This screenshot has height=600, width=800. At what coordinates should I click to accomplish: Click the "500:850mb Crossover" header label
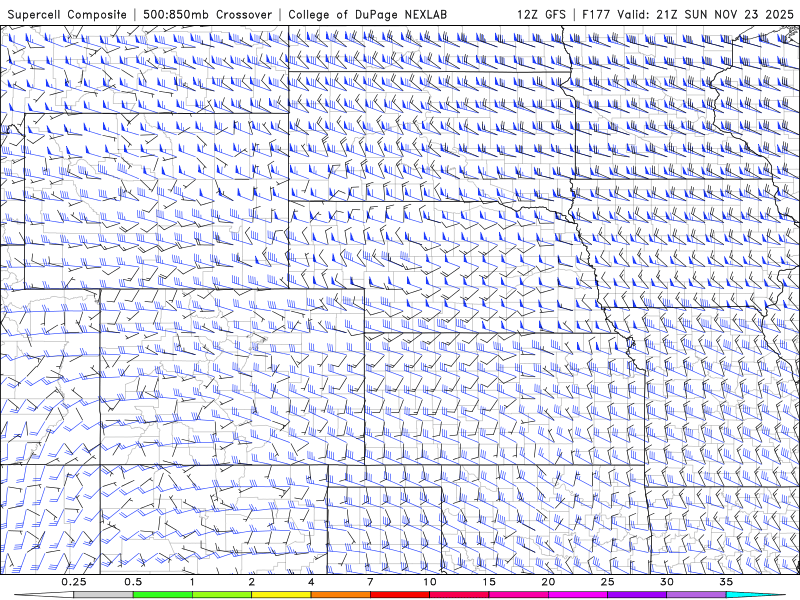coord(207,14)
